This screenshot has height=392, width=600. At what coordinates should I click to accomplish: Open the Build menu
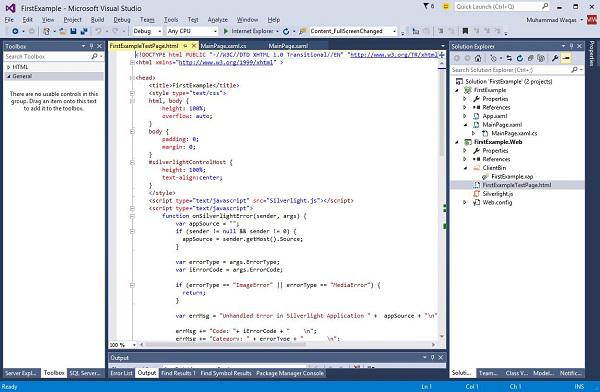tap(97, 20)
